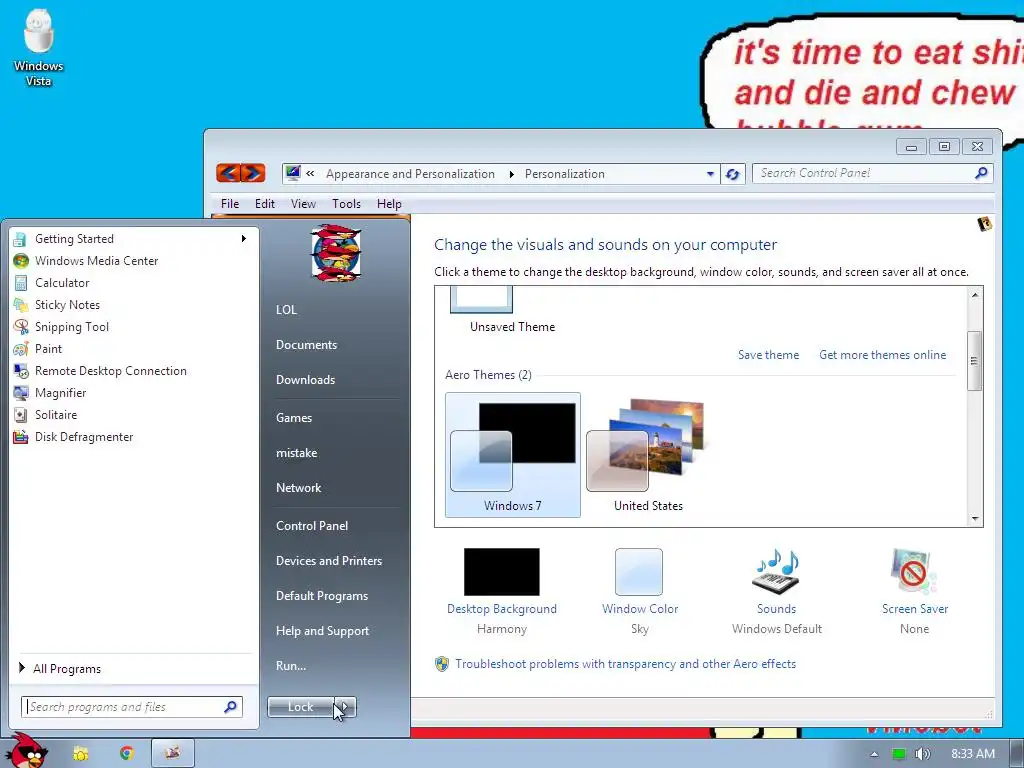Click the Start menu search magnifier
Viewport: 1024px width, 768px height.
tap(230, 707)
